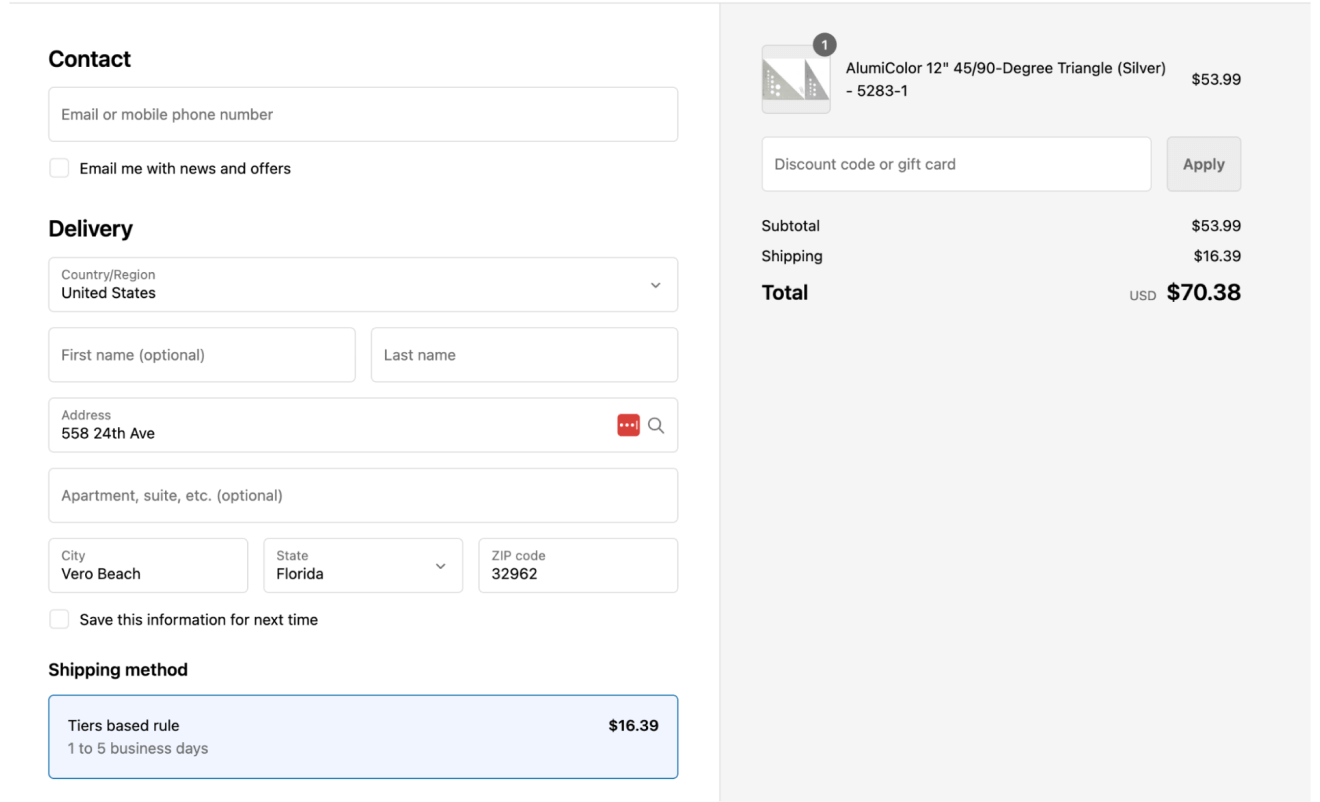Click the Total amount $70.38
This screenshot has width=1320, height=802.
[x=1204, y=292]
